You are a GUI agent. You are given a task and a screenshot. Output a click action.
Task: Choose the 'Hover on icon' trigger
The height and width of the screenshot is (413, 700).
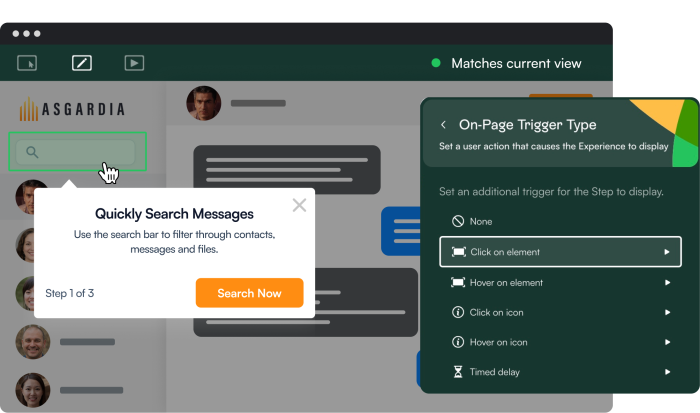[560, 342]
